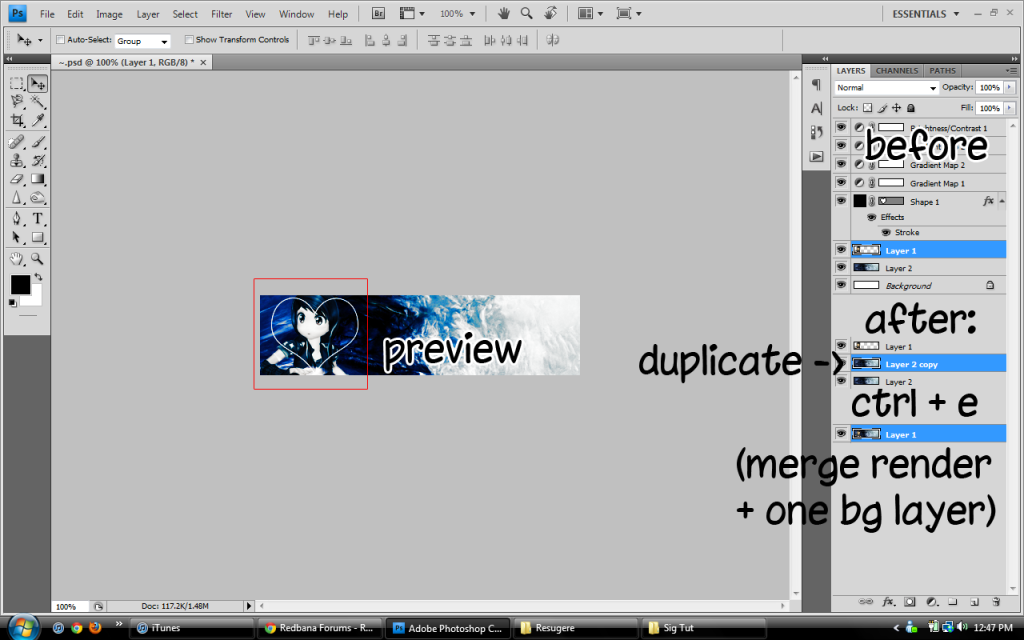Open the Opacity slider arrow
The width and height of the screenshot is (1024, 640).
click(x=1010, y=88)
